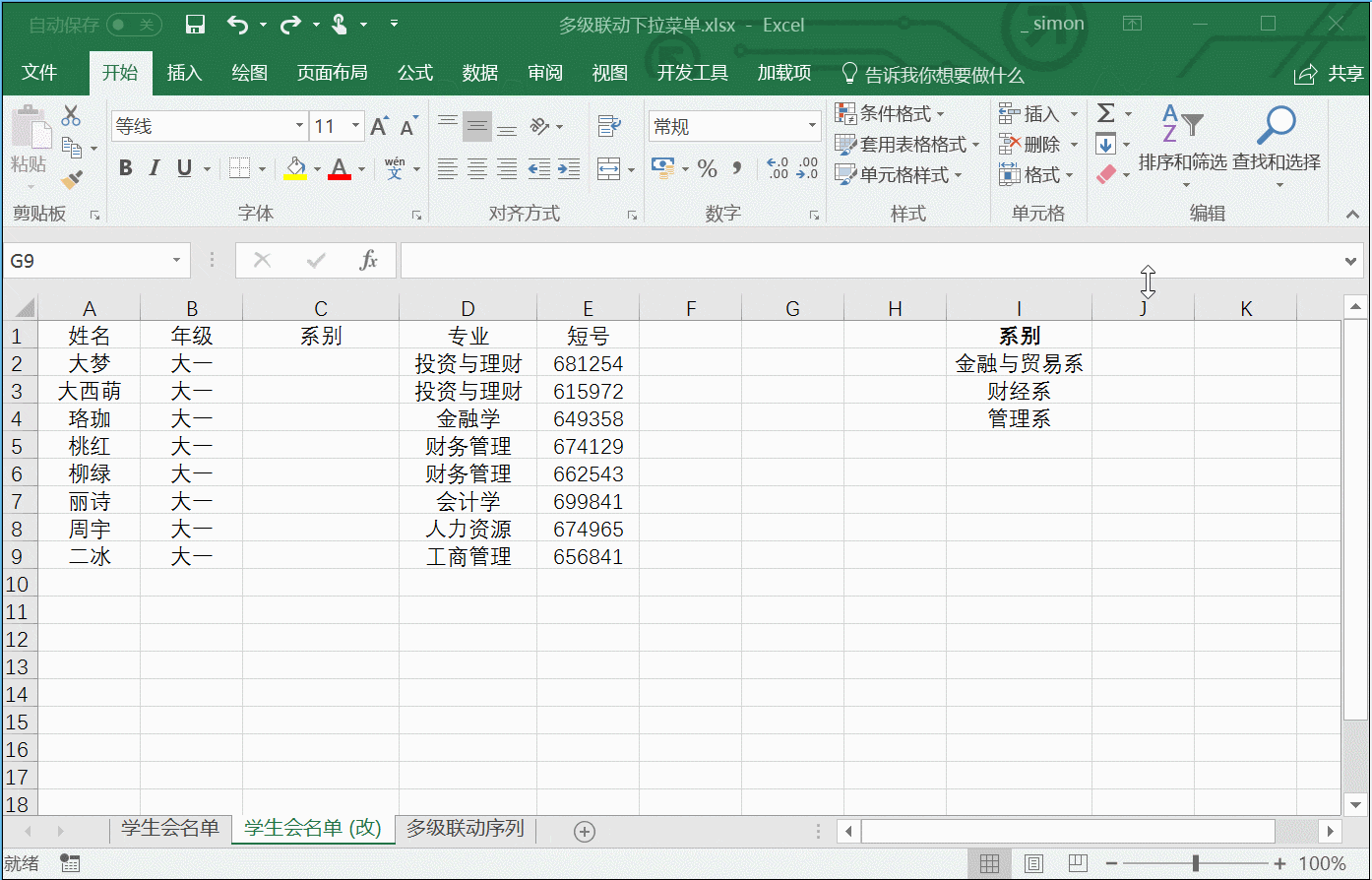Click the Comma Style icon
Screen dimensions: 1372x880
[736, 169]
